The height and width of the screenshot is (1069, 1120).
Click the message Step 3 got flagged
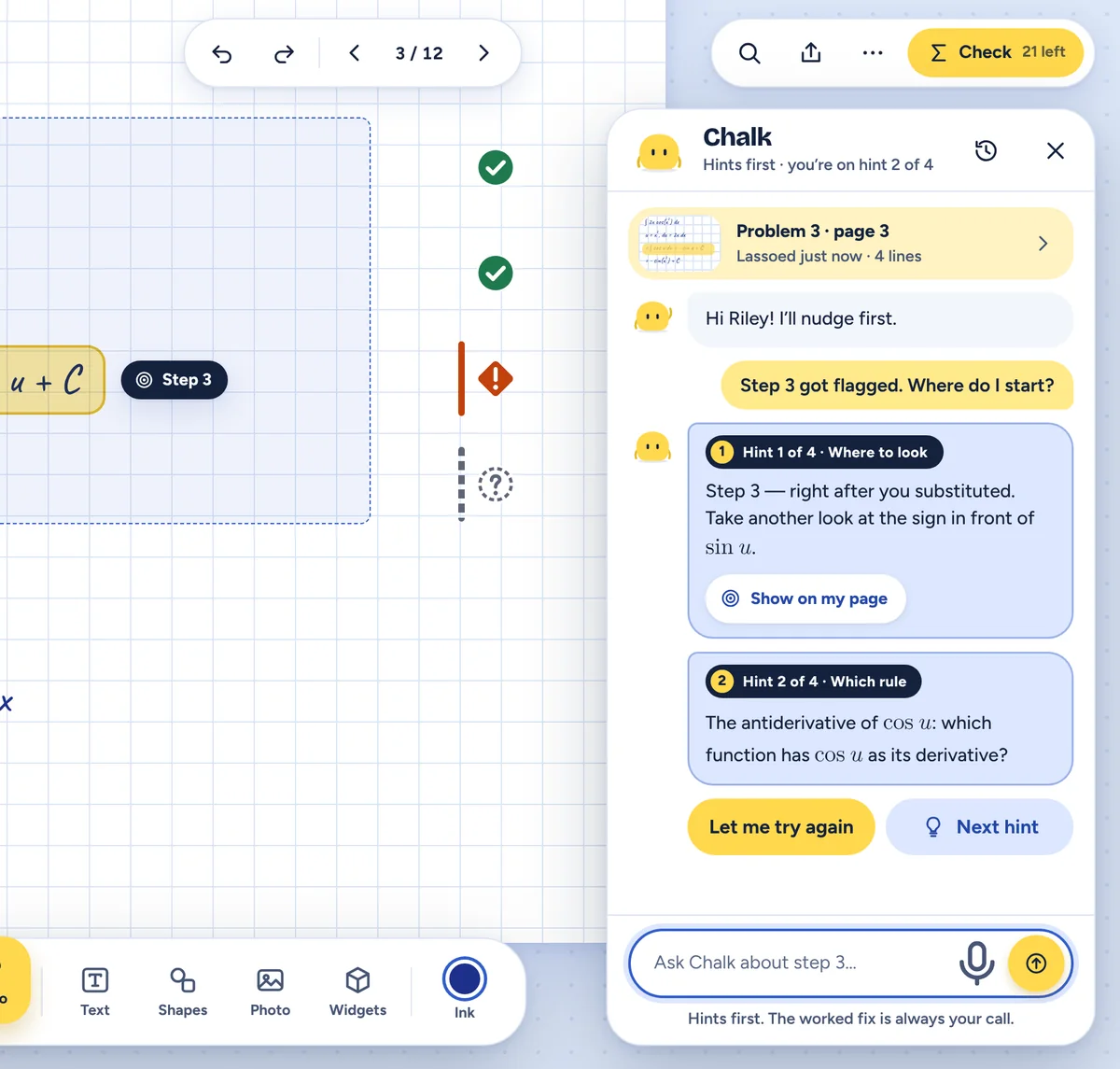point(897,386)
